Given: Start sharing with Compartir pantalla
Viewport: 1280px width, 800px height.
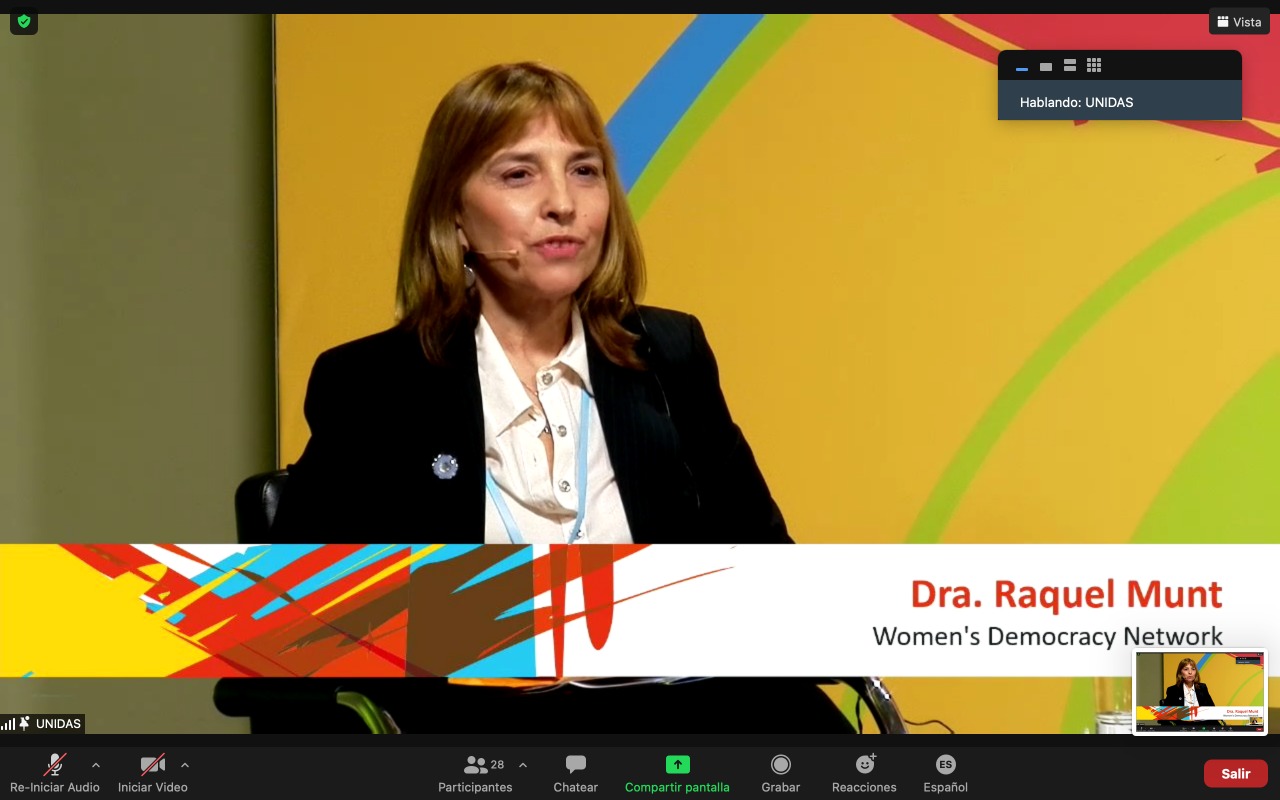Looking at the screenshot, I should [x=677, y=773].
